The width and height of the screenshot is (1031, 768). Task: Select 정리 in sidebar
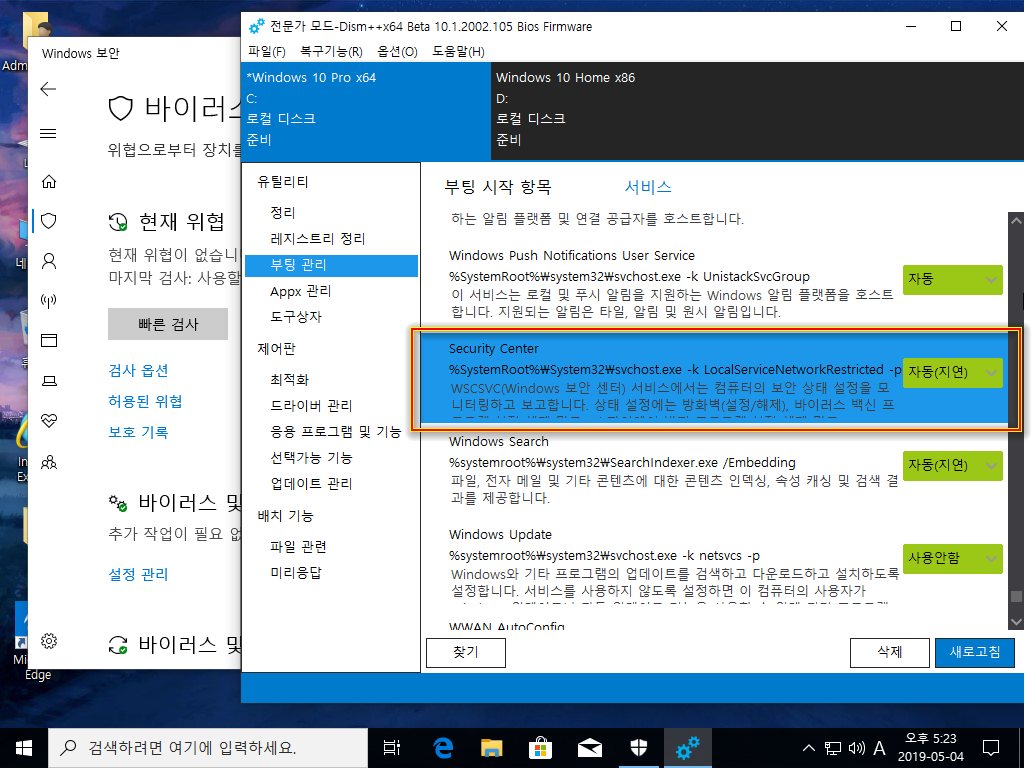click(283, 212)
